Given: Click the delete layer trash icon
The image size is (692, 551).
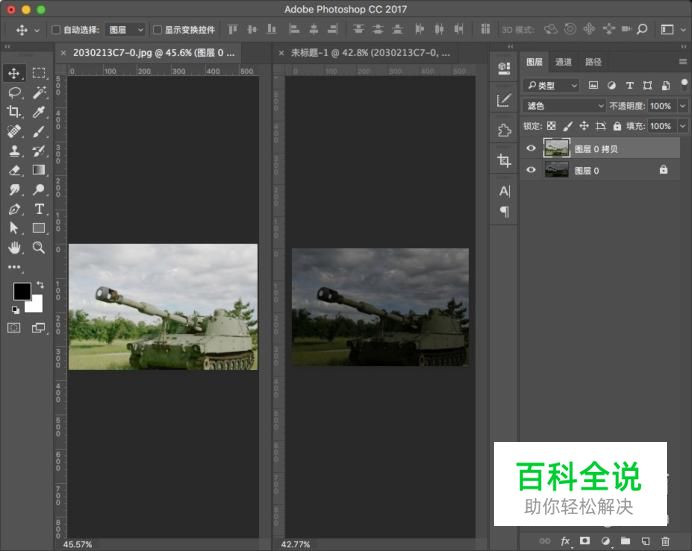Looking at the screenshot, I should coord(665,541).
